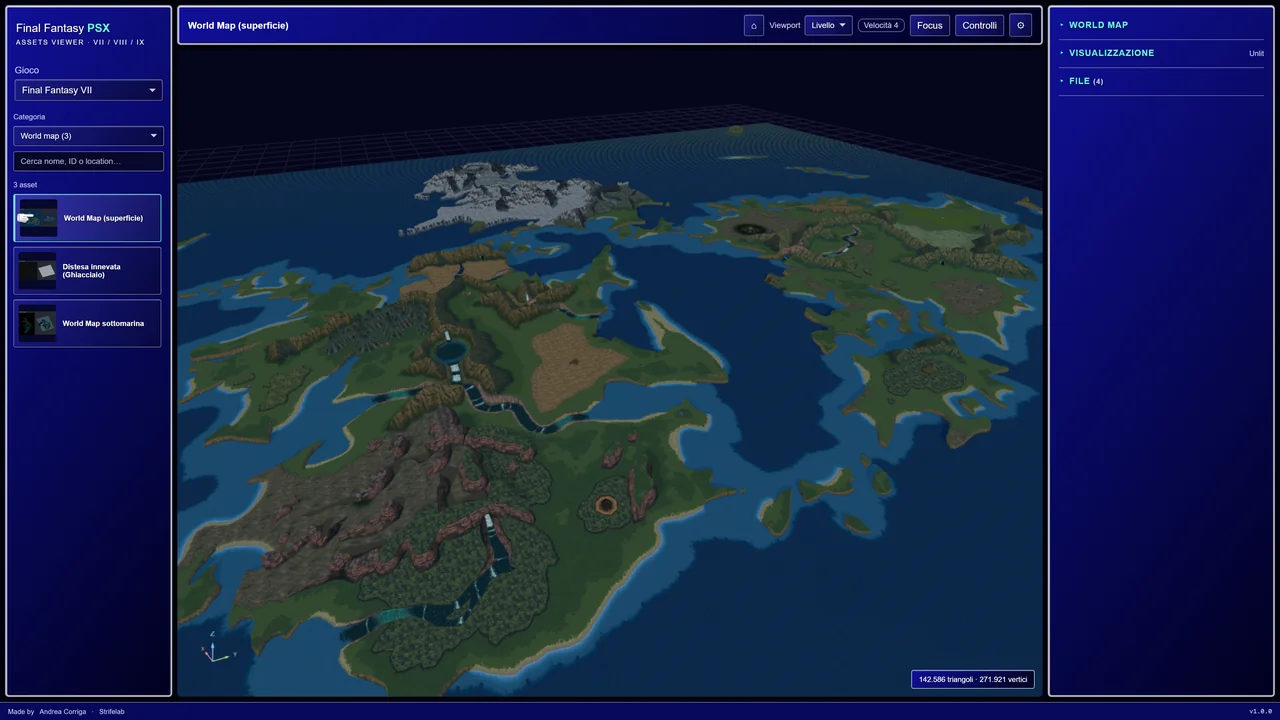Select the Distesa innevata (Ghiacciaio) asset
Viewport: 1280px width, 720px height.
coord(87,271)
